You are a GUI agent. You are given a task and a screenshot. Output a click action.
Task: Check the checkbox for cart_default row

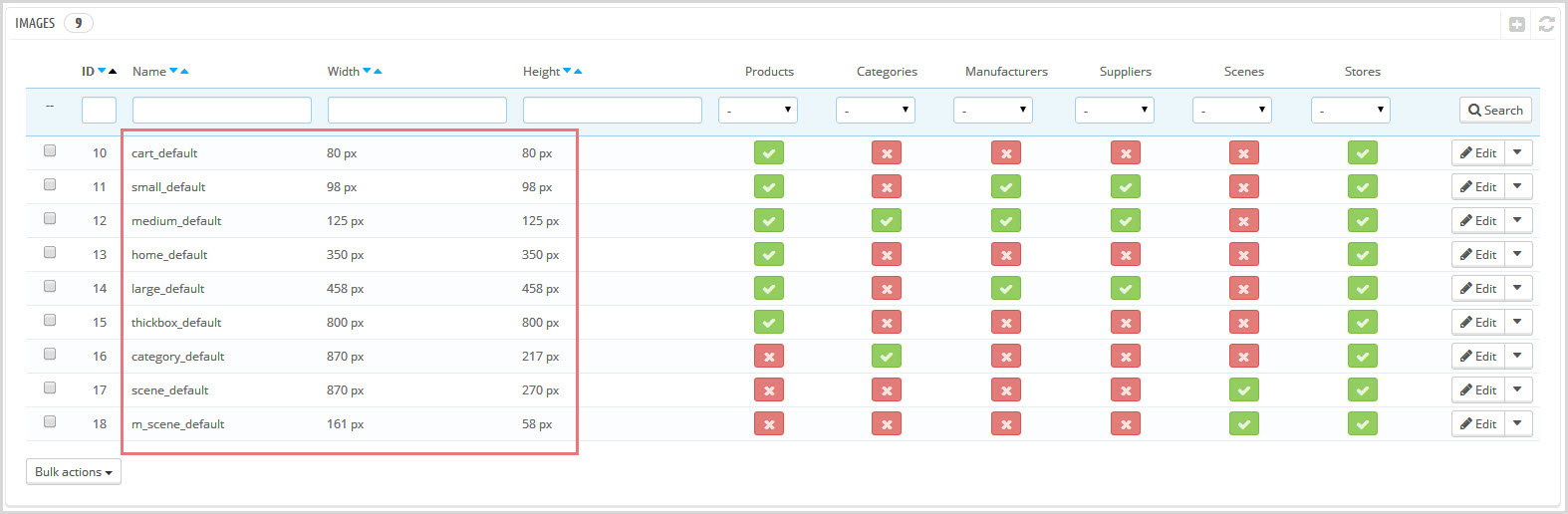click(50, 151)
